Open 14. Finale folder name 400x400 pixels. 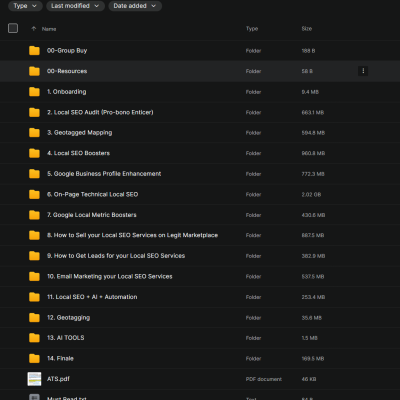pyautogui.click(x=60, y=359)
